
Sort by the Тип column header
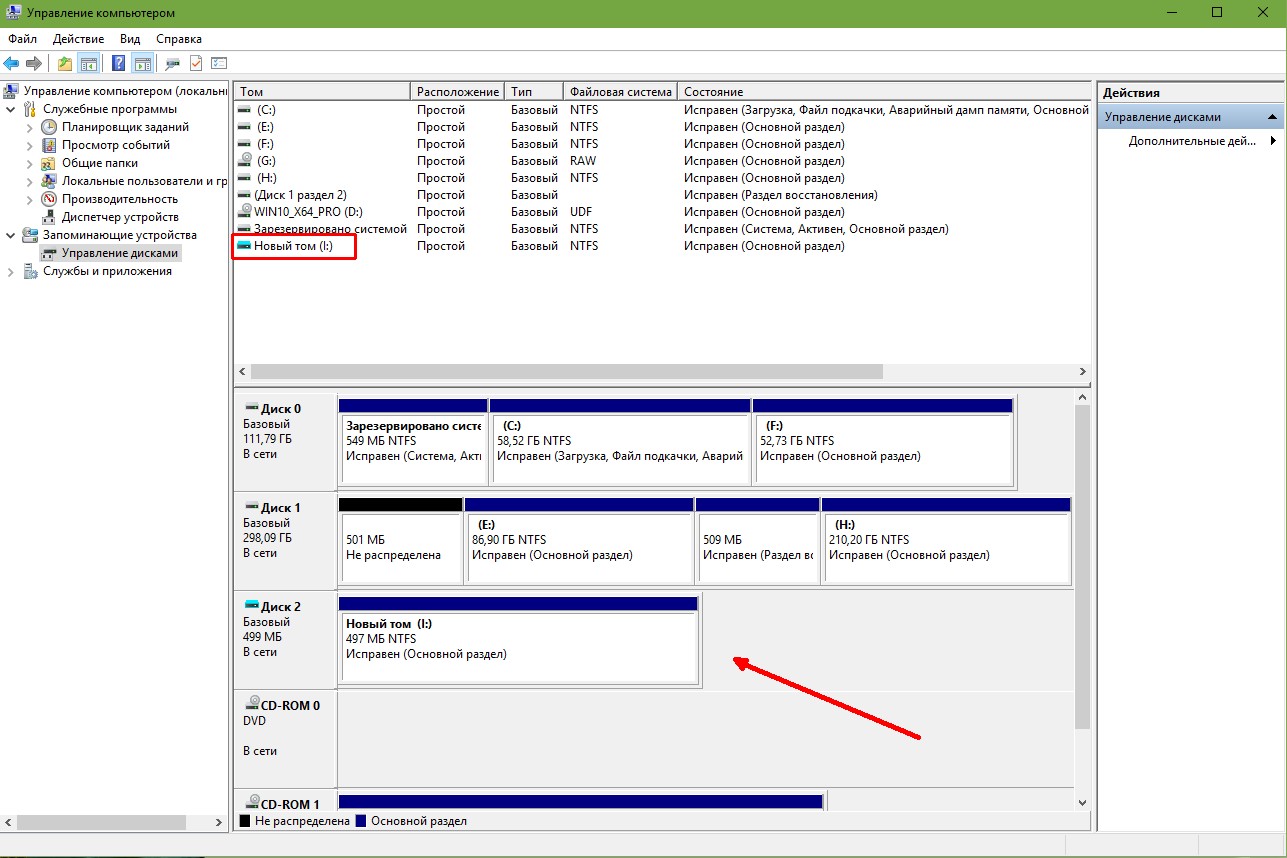point(534,92)
